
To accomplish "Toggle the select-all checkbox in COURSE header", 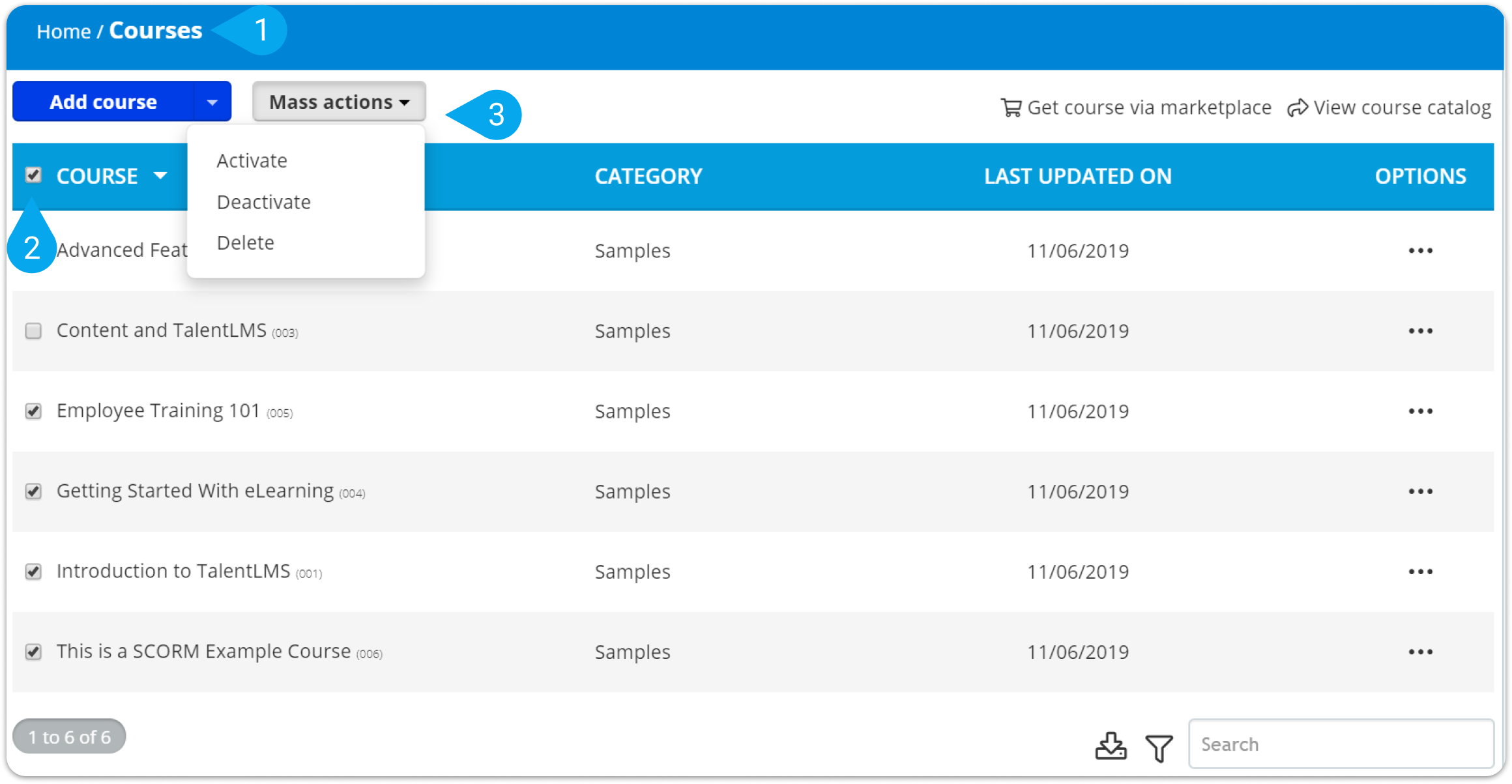I will click(33, 175).
